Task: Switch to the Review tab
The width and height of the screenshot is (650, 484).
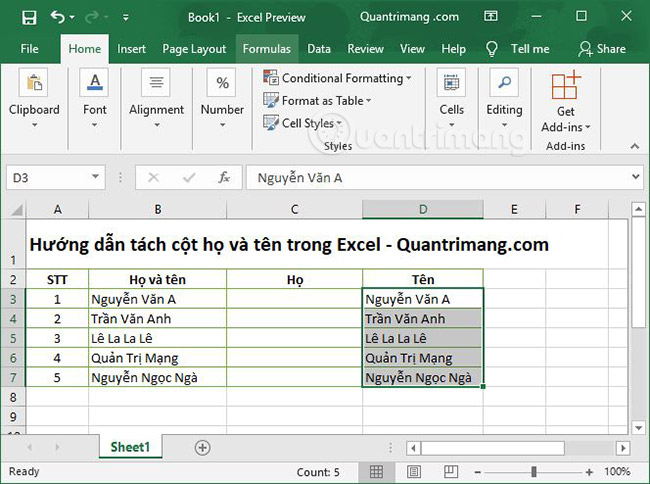Action: click(365, 49)
